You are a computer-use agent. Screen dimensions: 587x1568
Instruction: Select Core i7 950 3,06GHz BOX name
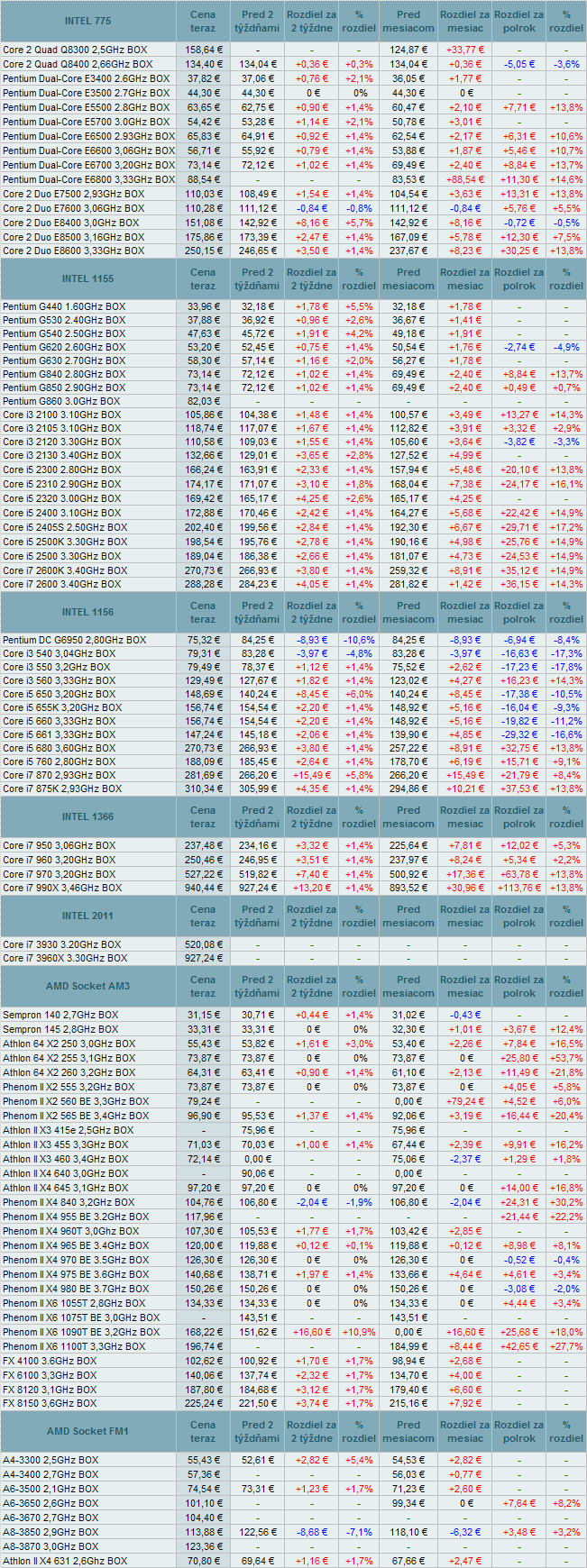click(59, 845)
